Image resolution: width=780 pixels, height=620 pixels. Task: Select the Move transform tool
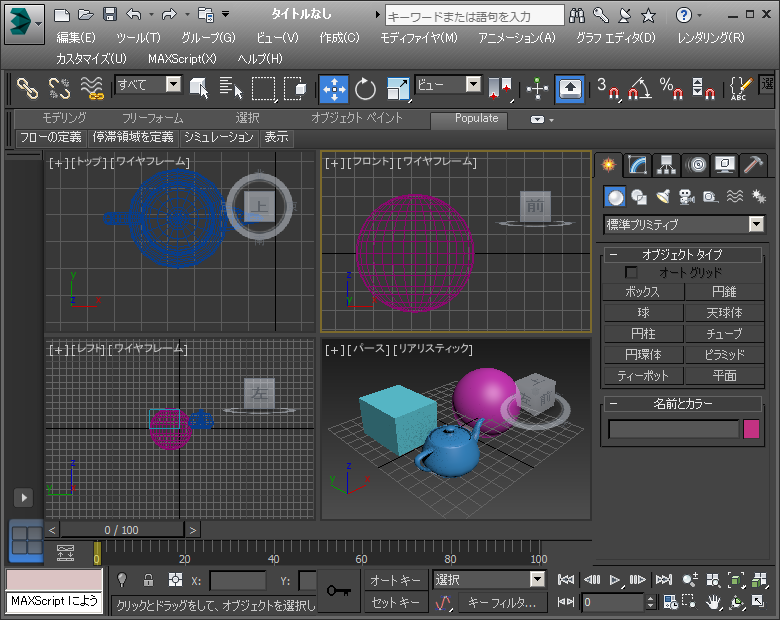click(333, 89)
